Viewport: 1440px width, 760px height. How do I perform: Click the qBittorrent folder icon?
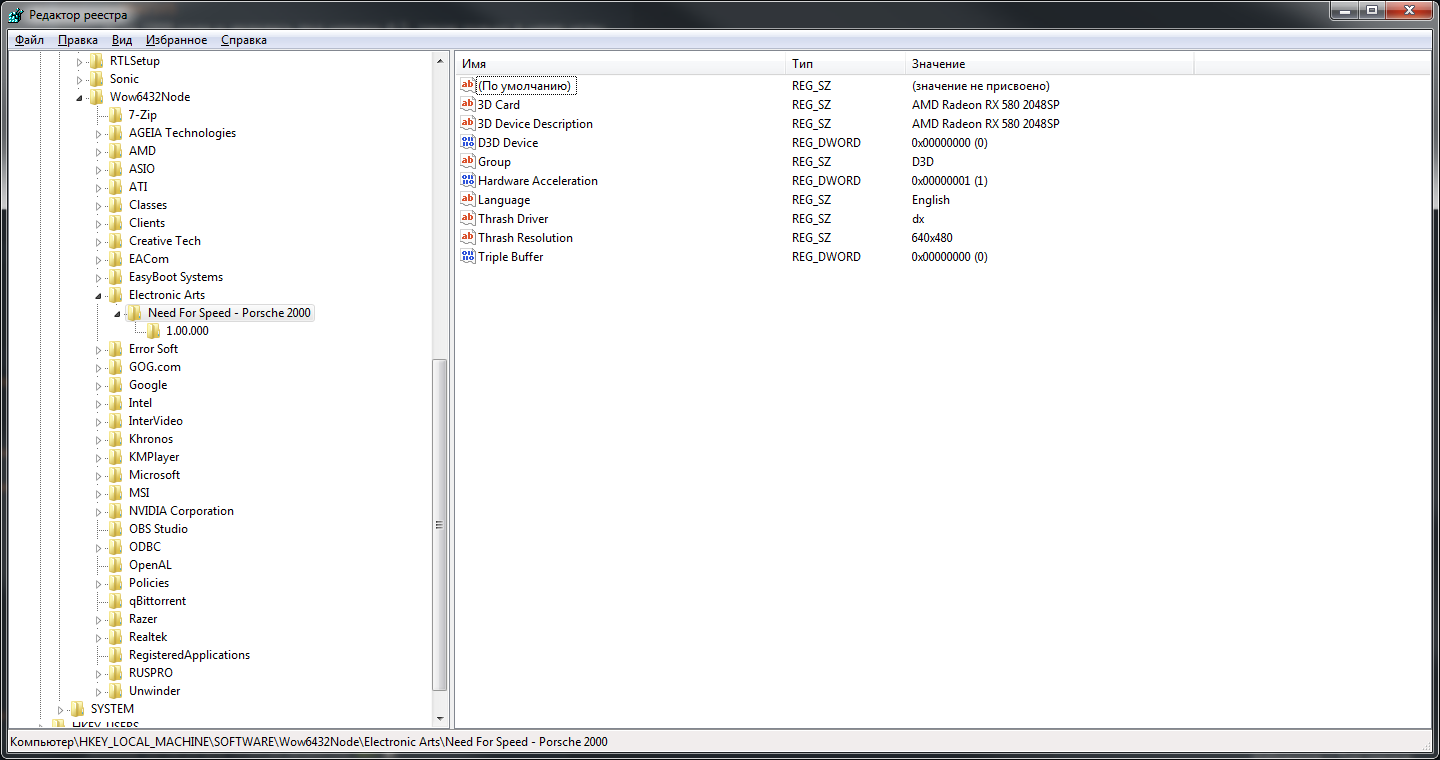[x=116, y=601]
